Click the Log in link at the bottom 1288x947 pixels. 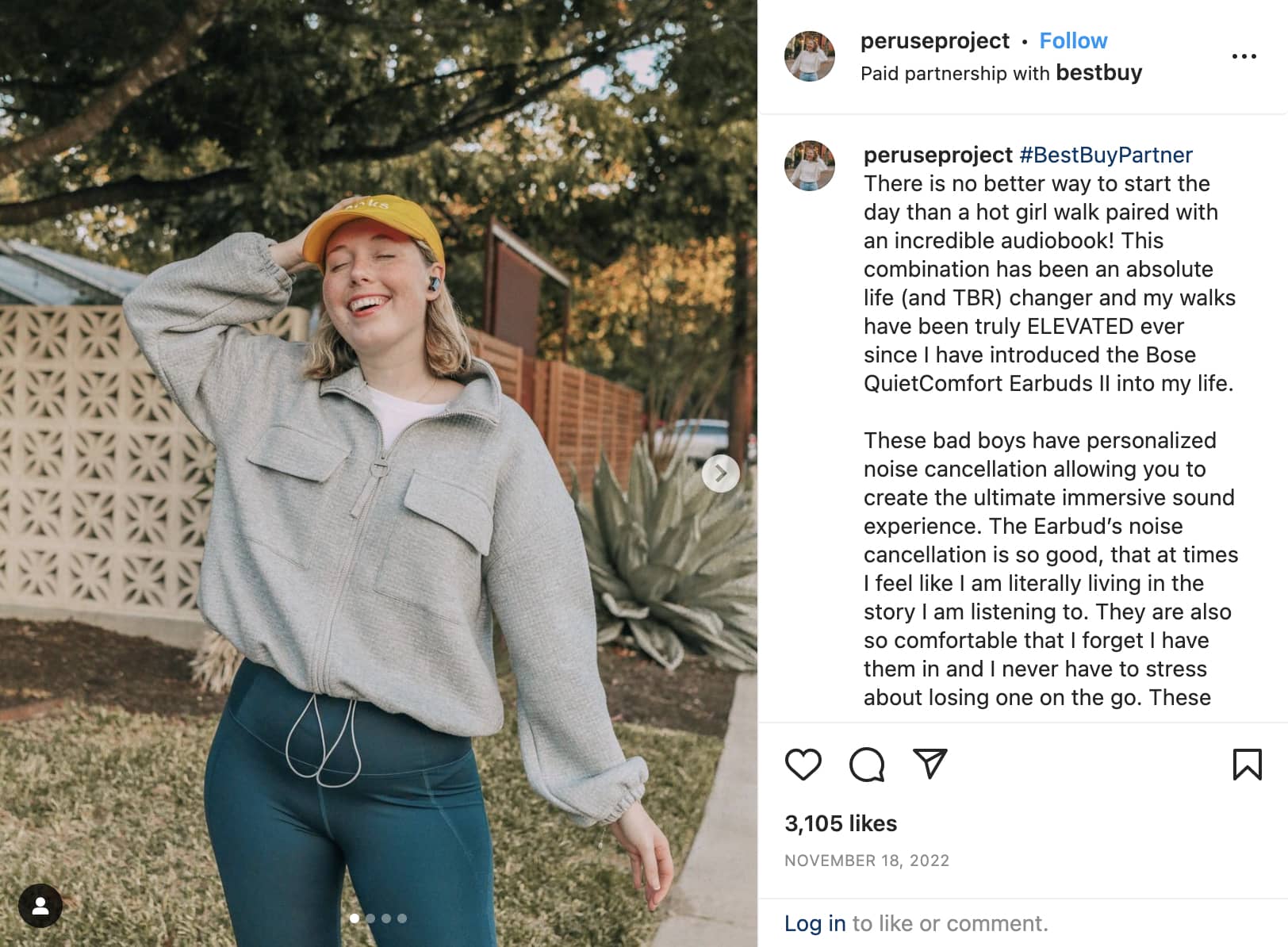tap(814, 923)
